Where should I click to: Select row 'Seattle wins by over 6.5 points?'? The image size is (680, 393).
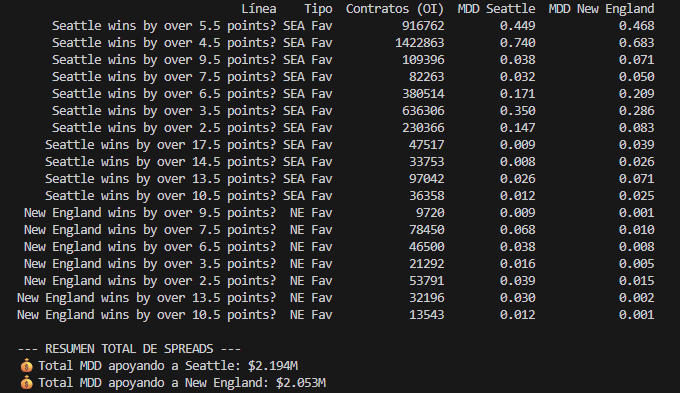[x=353, y=94]
